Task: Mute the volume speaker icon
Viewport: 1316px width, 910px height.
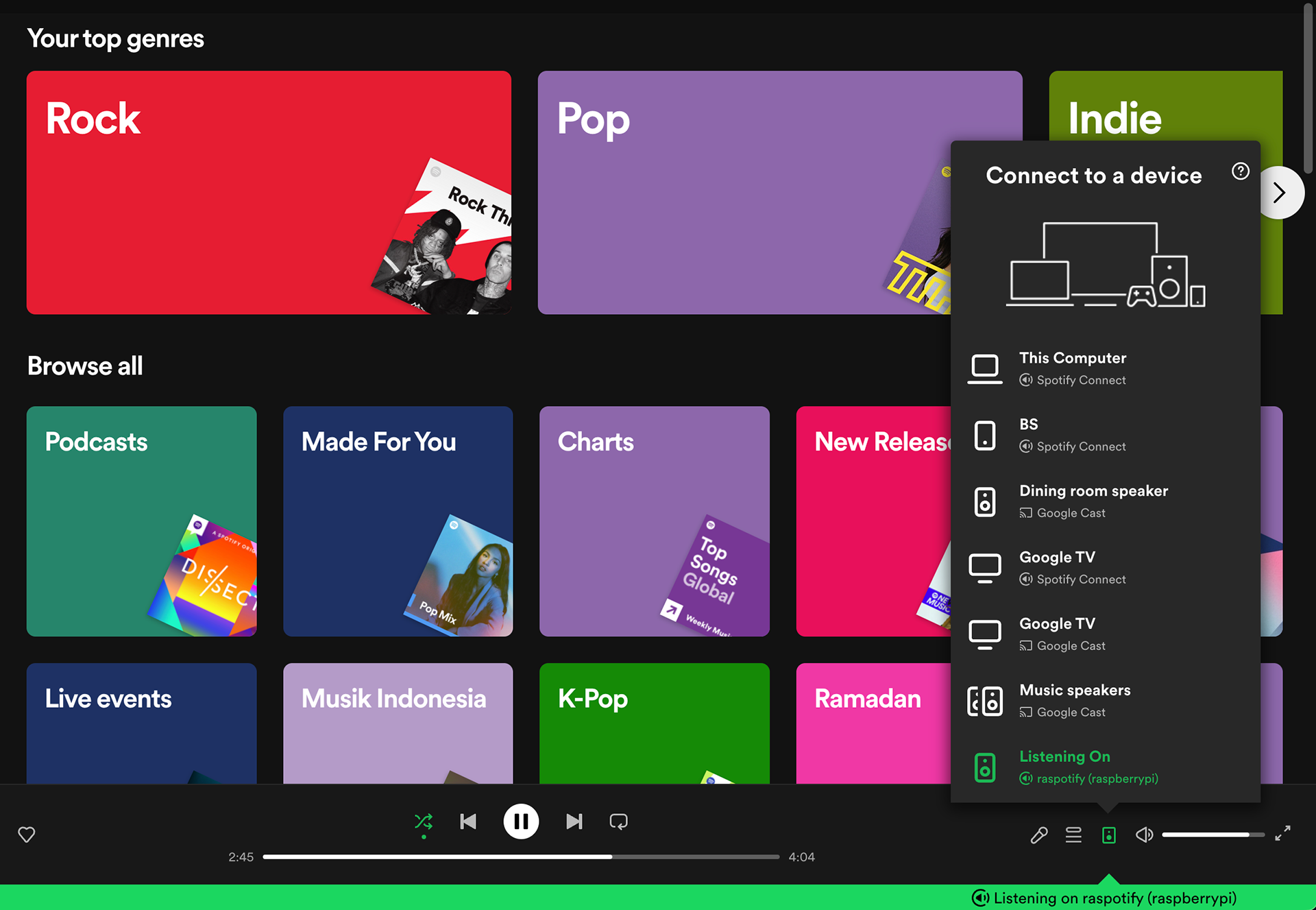Action: pos(1144,835)
